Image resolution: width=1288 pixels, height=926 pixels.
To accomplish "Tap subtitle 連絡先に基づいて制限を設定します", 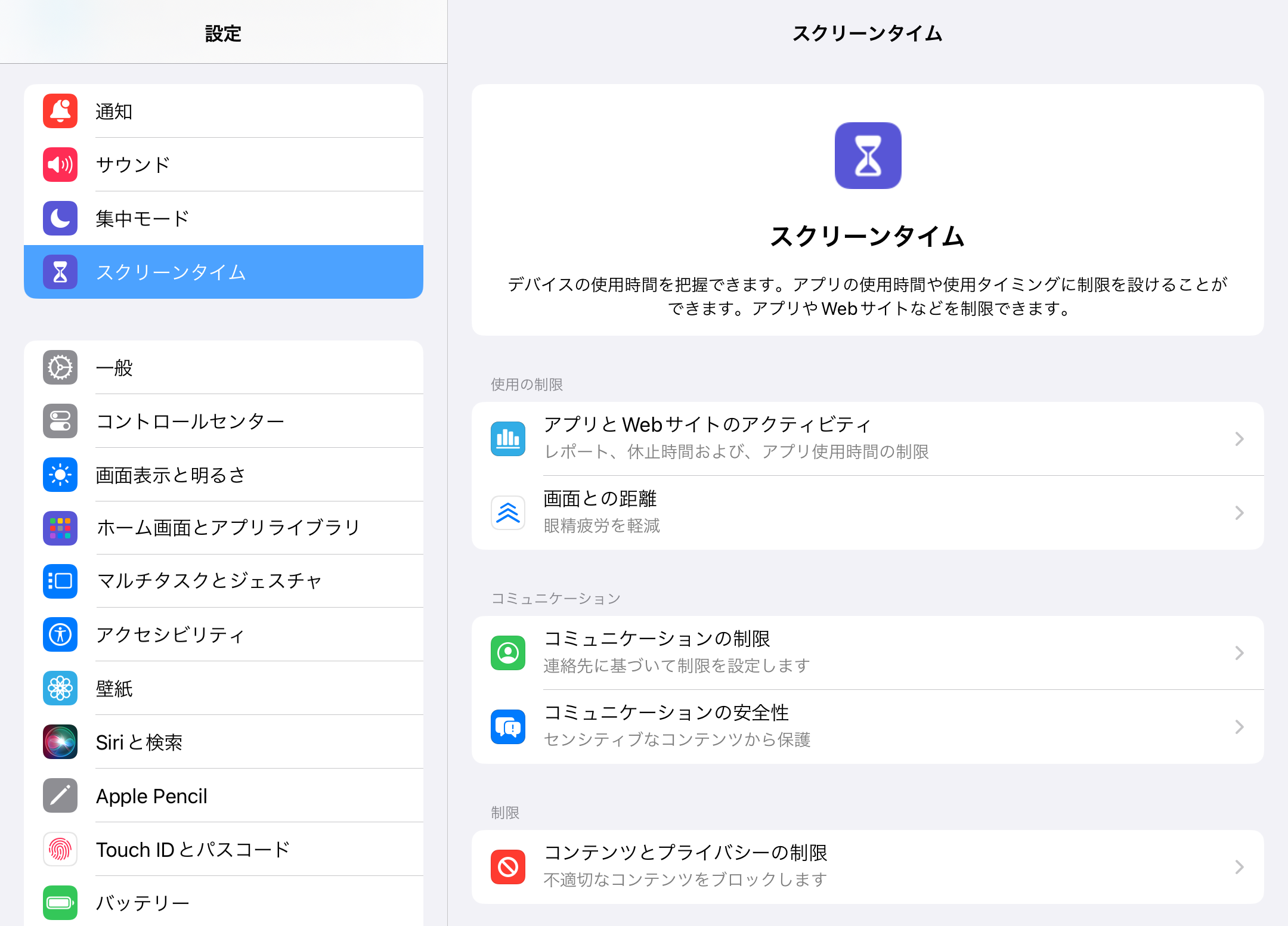I will pos(677,665).
